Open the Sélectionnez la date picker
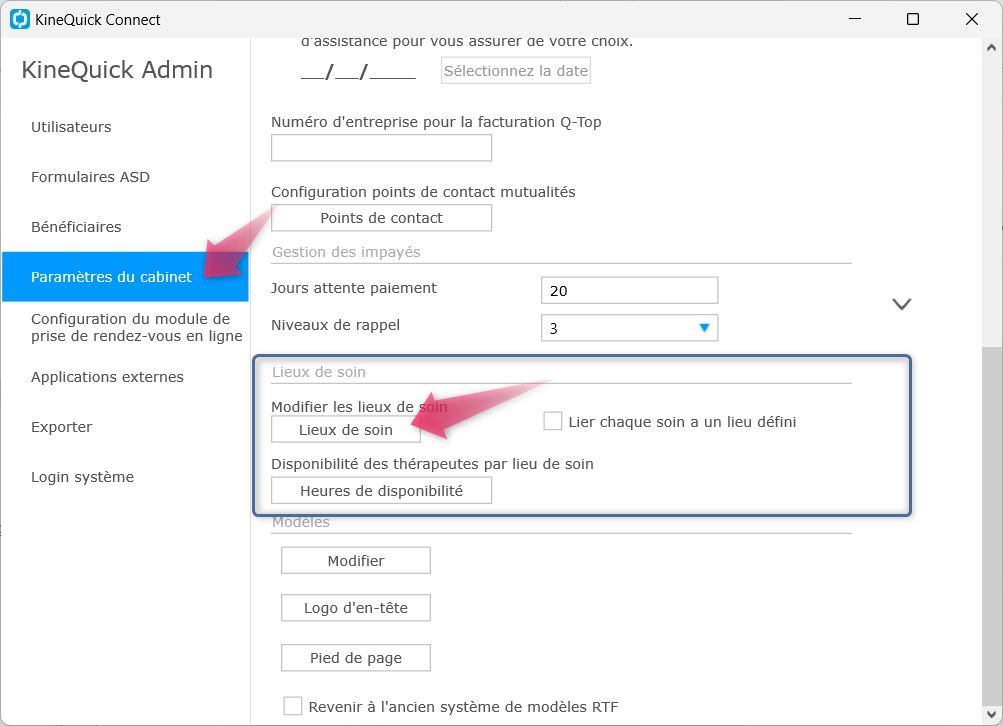 click(x=516, y=70)
